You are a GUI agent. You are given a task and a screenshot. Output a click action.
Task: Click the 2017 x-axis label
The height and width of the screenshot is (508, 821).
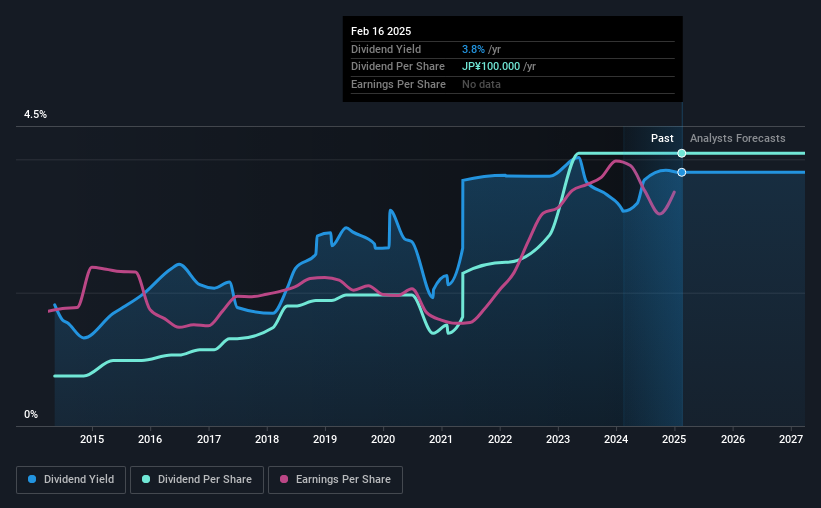coord(209,439)
